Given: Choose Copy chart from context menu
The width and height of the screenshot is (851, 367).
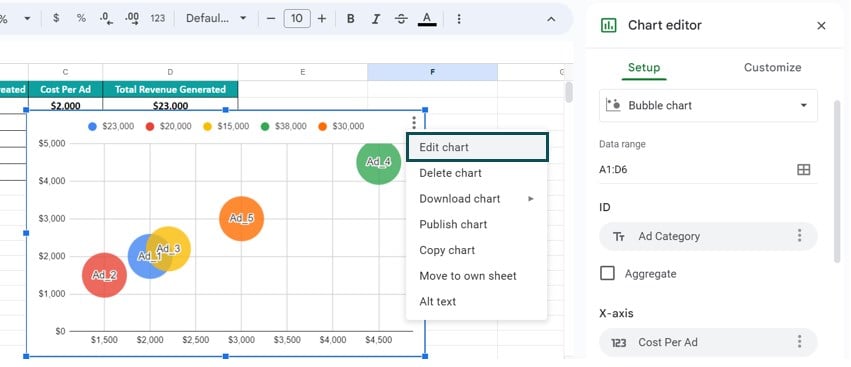Looking at the screenshot, I should (x=477, y=250).
